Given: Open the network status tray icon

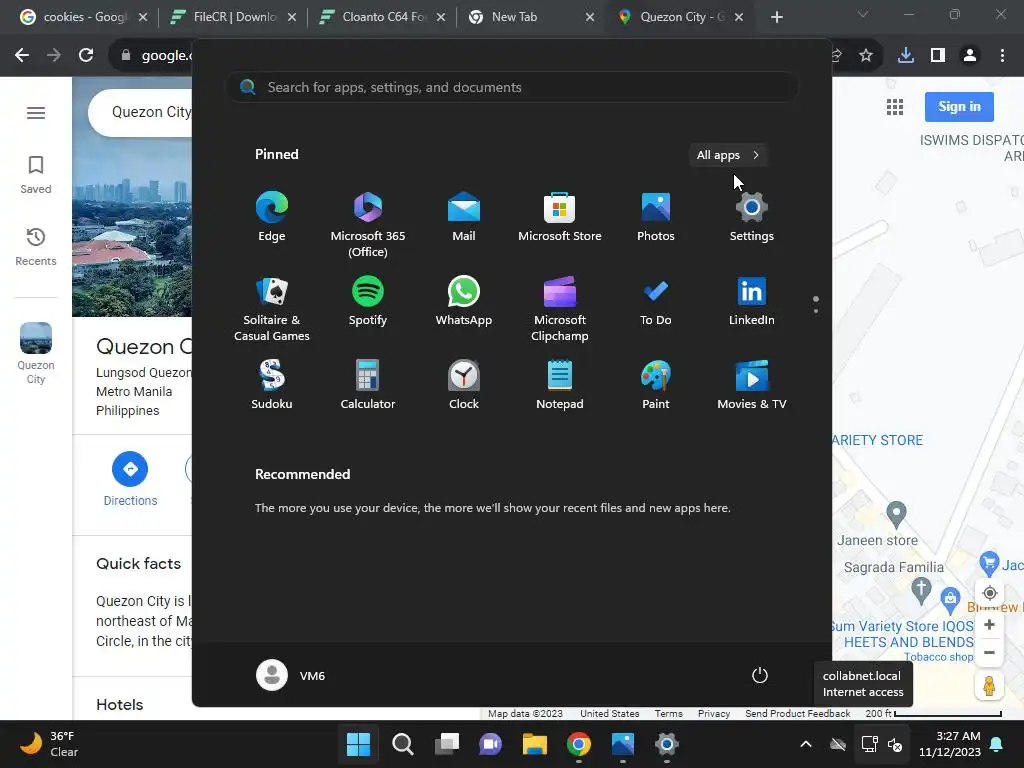Looking at the screenshot, I should 869,744.
